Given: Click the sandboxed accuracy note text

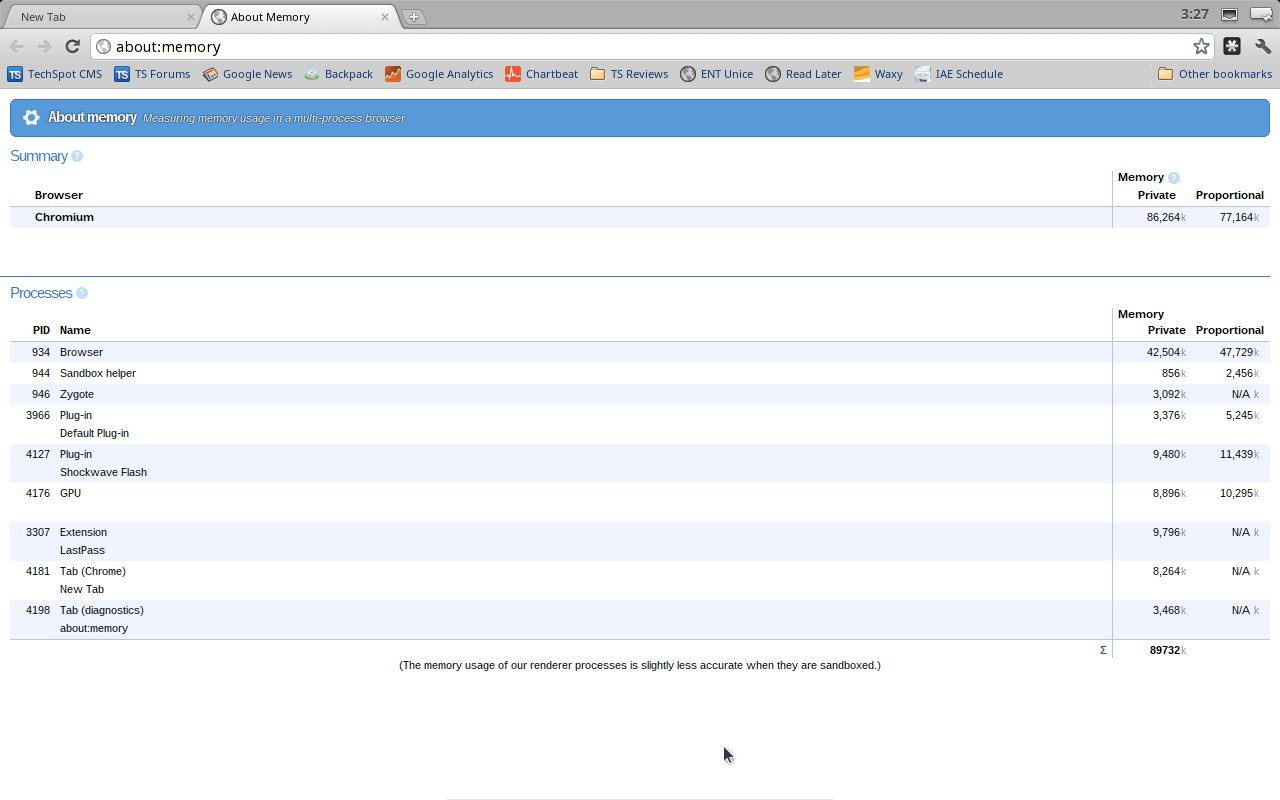Looking at the screenshot, I should (640, 665).
